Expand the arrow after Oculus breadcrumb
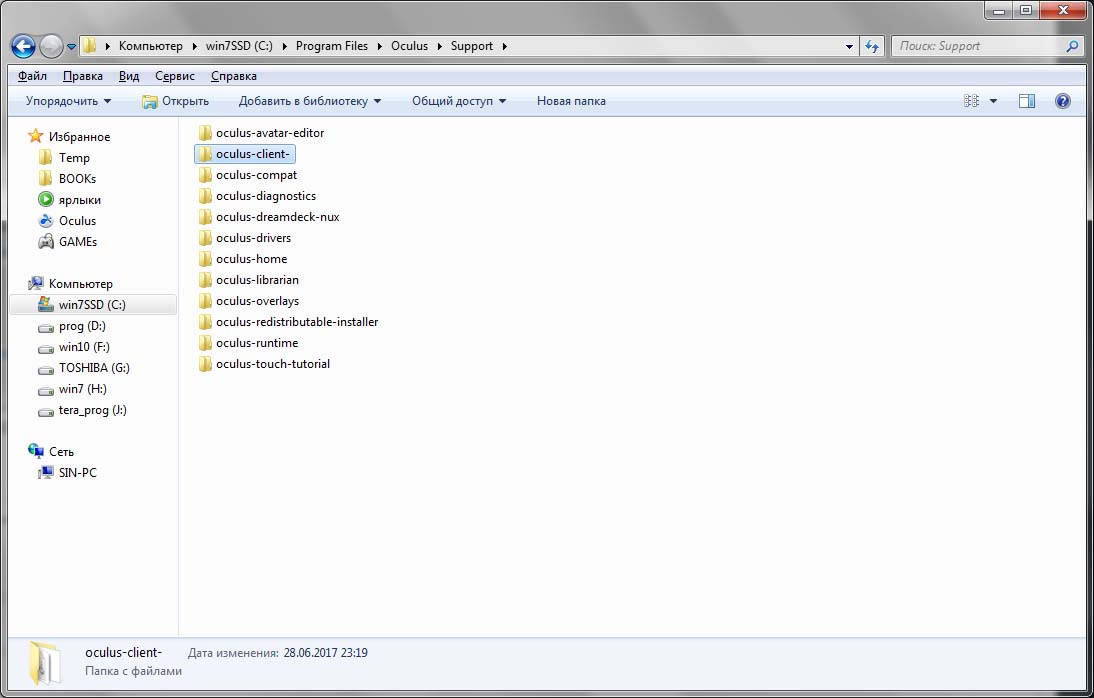This screenshot has width=1094, height=698. pyautogui.click(x=440, y=47)
